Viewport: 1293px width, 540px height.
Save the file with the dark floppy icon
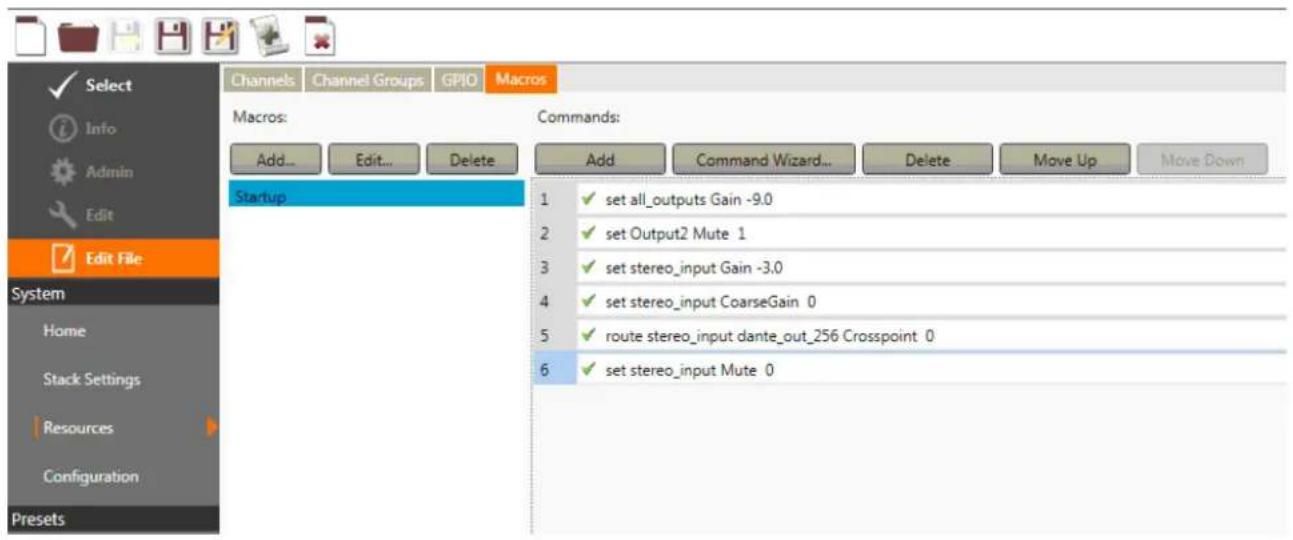point(174,37)
